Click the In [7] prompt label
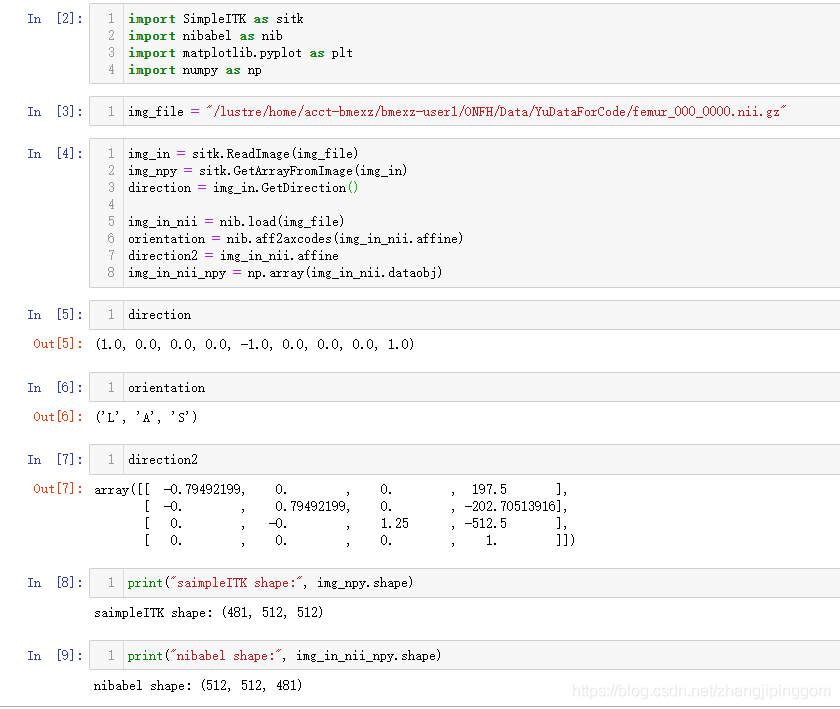 point(55,460)
